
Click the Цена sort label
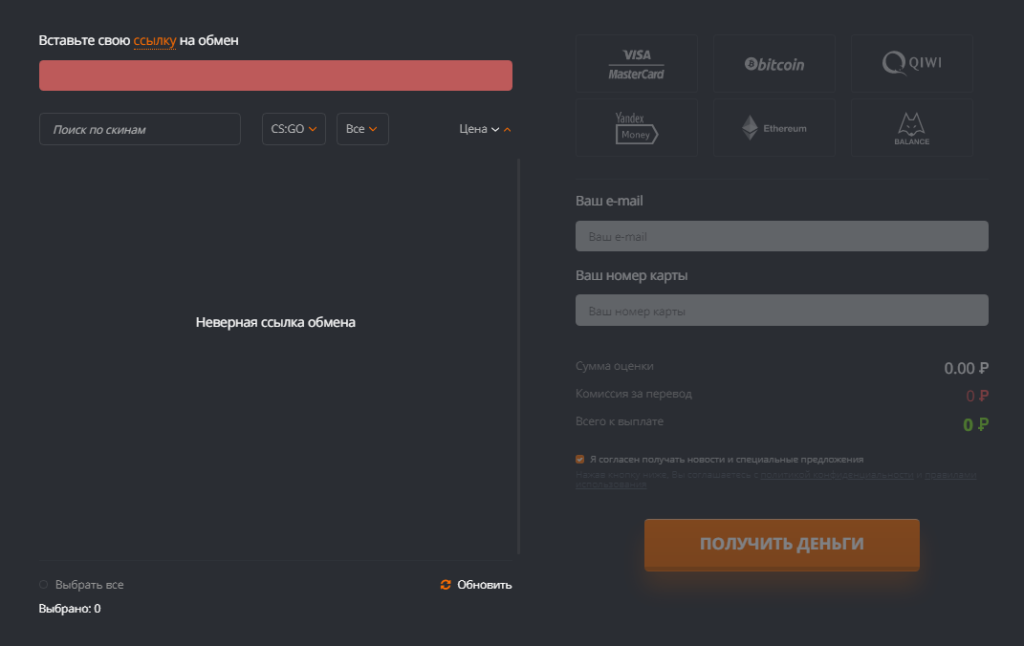tap(473, 129)
